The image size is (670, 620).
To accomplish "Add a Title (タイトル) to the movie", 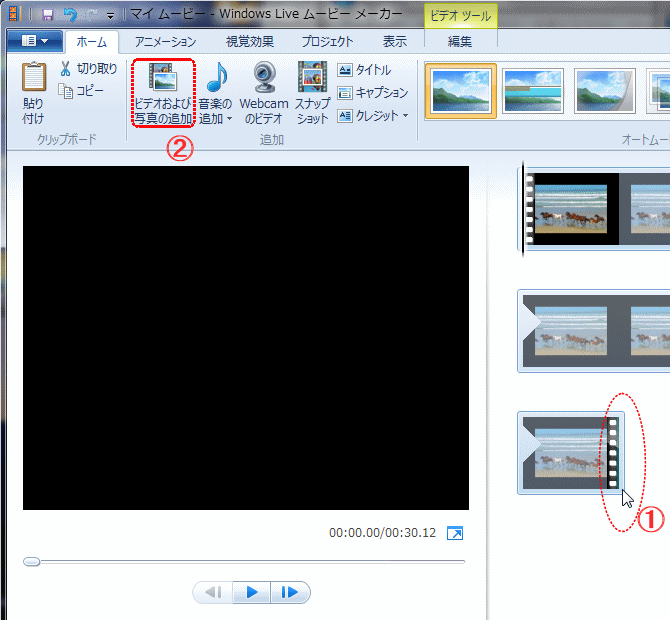I will (365, 70).
